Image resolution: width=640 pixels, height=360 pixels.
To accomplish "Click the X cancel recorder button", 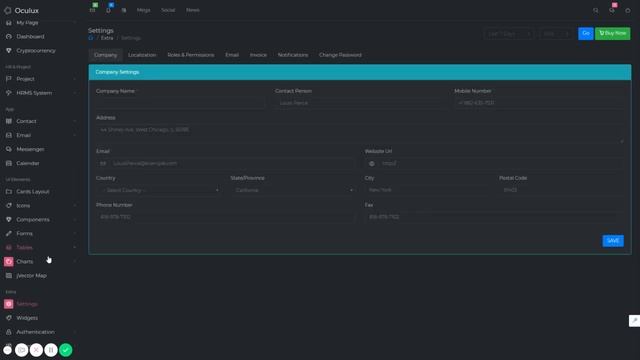I will 36,350.
